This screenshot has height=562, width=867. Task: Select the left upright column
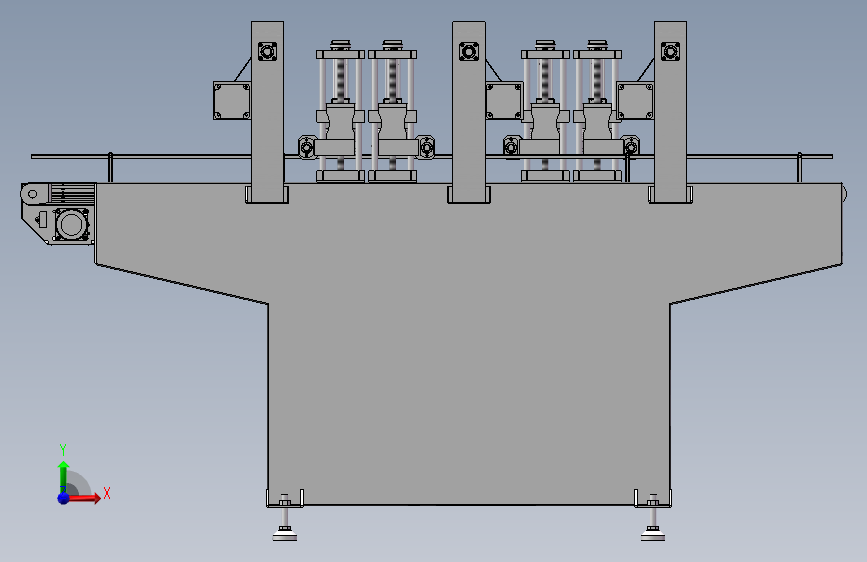268,111
